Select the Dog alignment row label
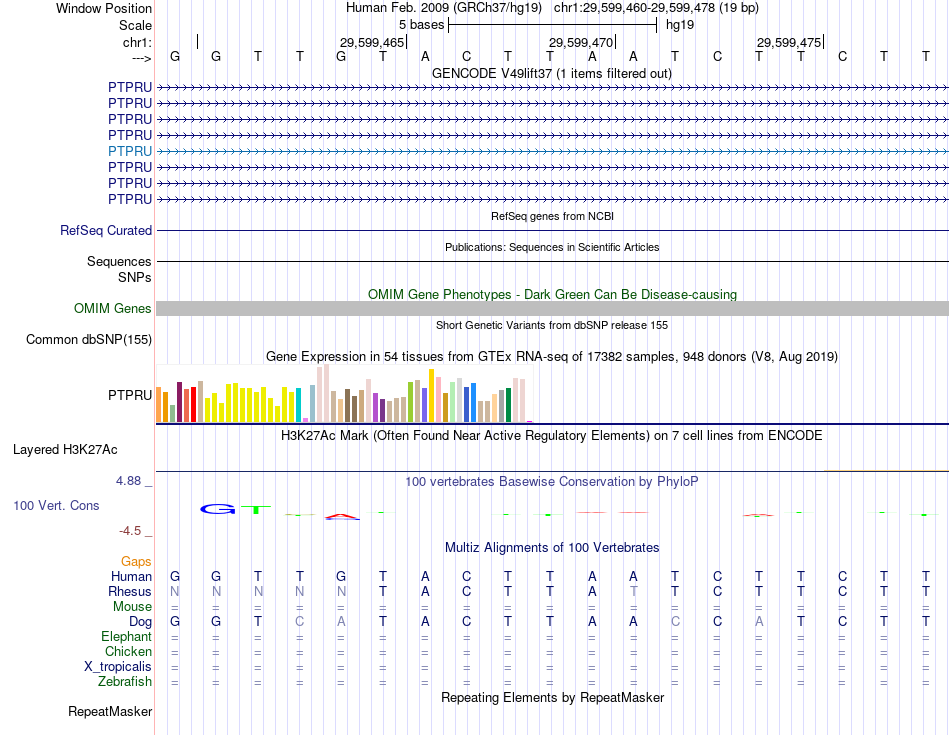950x735 pixels. [140, 622]
